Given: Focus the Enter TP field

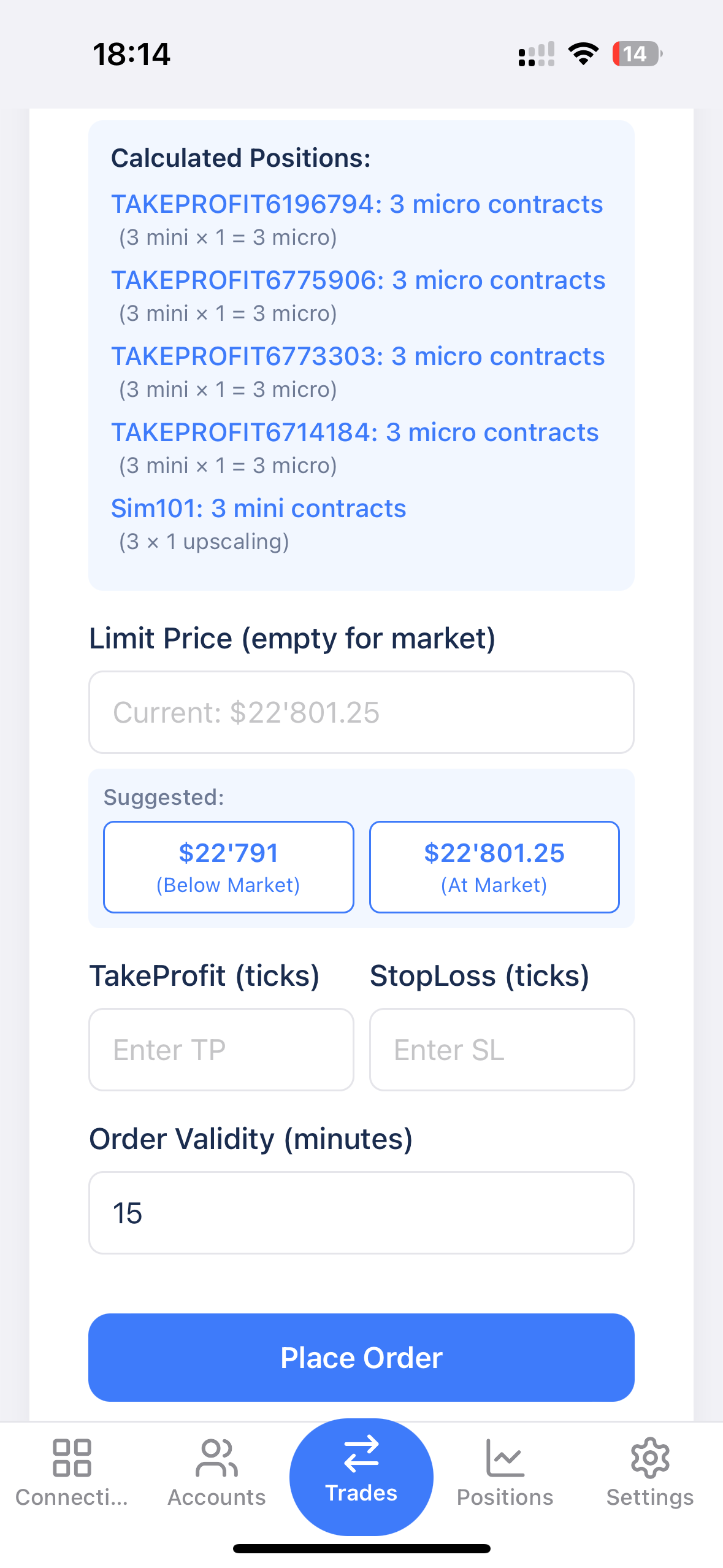Looking at the screenshot, I should 221,1050.
